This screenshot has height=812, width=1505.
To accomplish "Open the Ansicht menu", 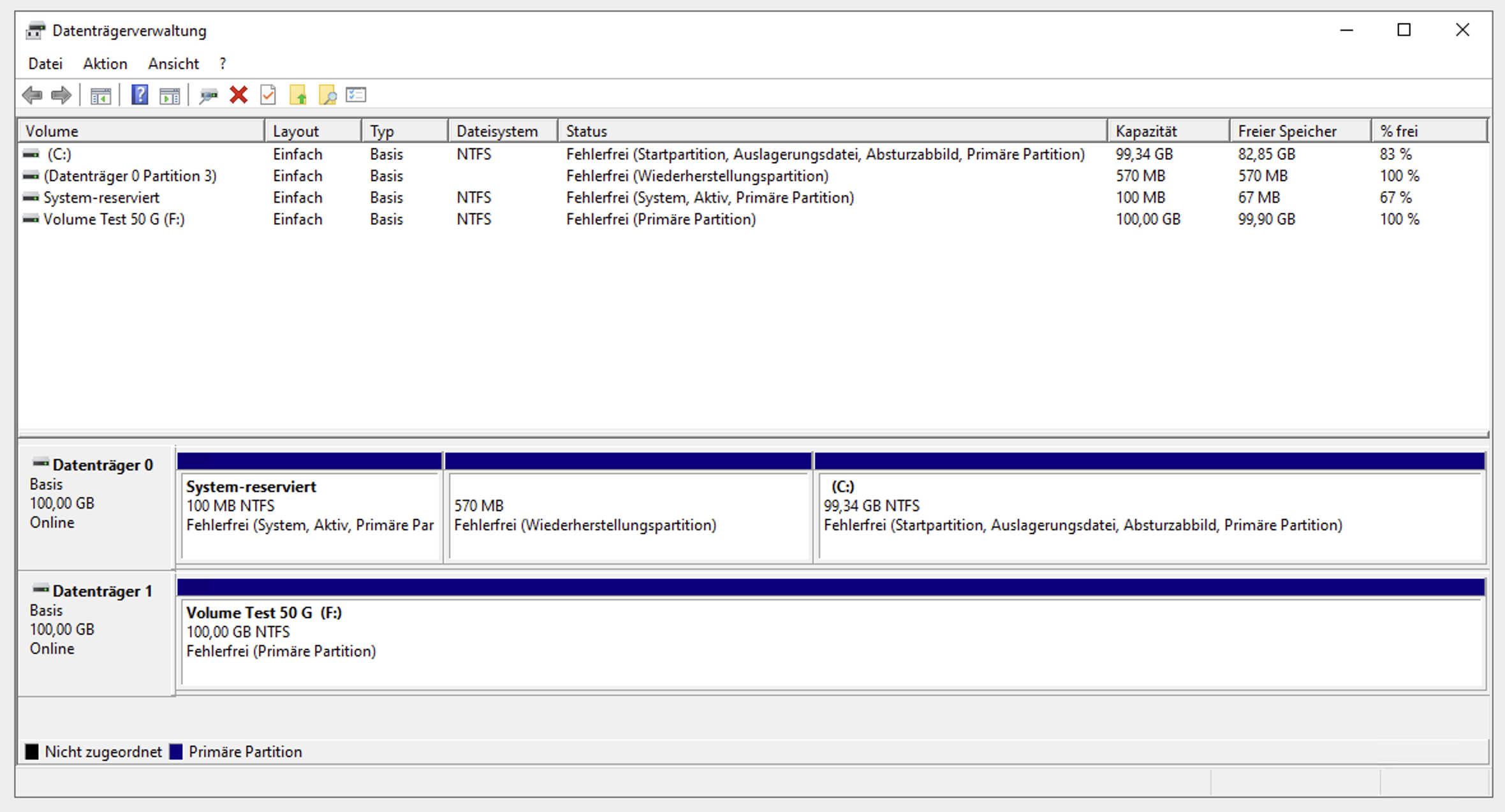I will [x=173, y=64].
